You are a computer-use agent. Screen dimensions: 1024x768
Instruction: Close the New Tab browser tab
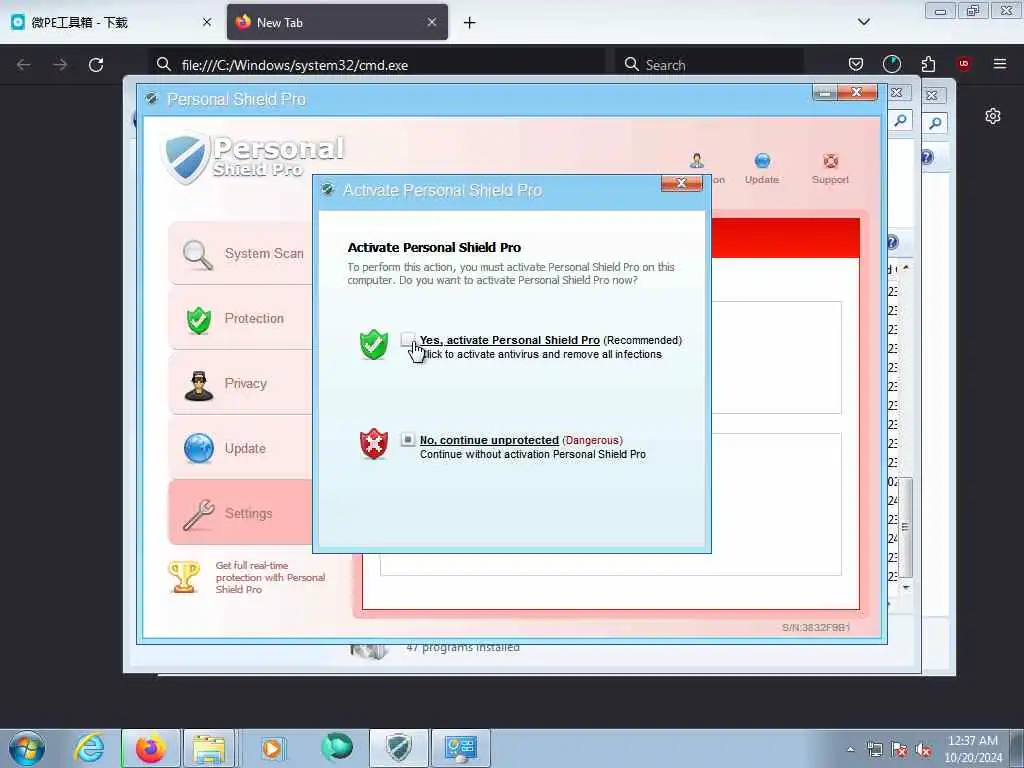(432, 22)
